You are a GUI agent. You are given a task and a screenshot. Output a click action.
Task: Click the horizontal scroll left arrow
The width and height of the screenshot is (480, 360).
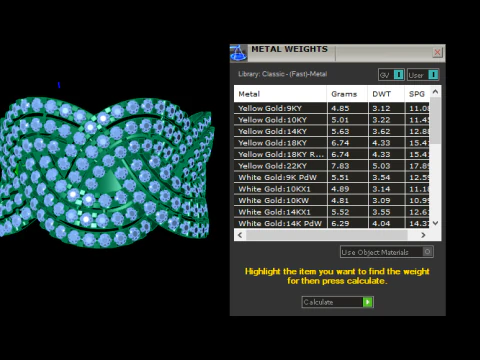pos(240,235)
